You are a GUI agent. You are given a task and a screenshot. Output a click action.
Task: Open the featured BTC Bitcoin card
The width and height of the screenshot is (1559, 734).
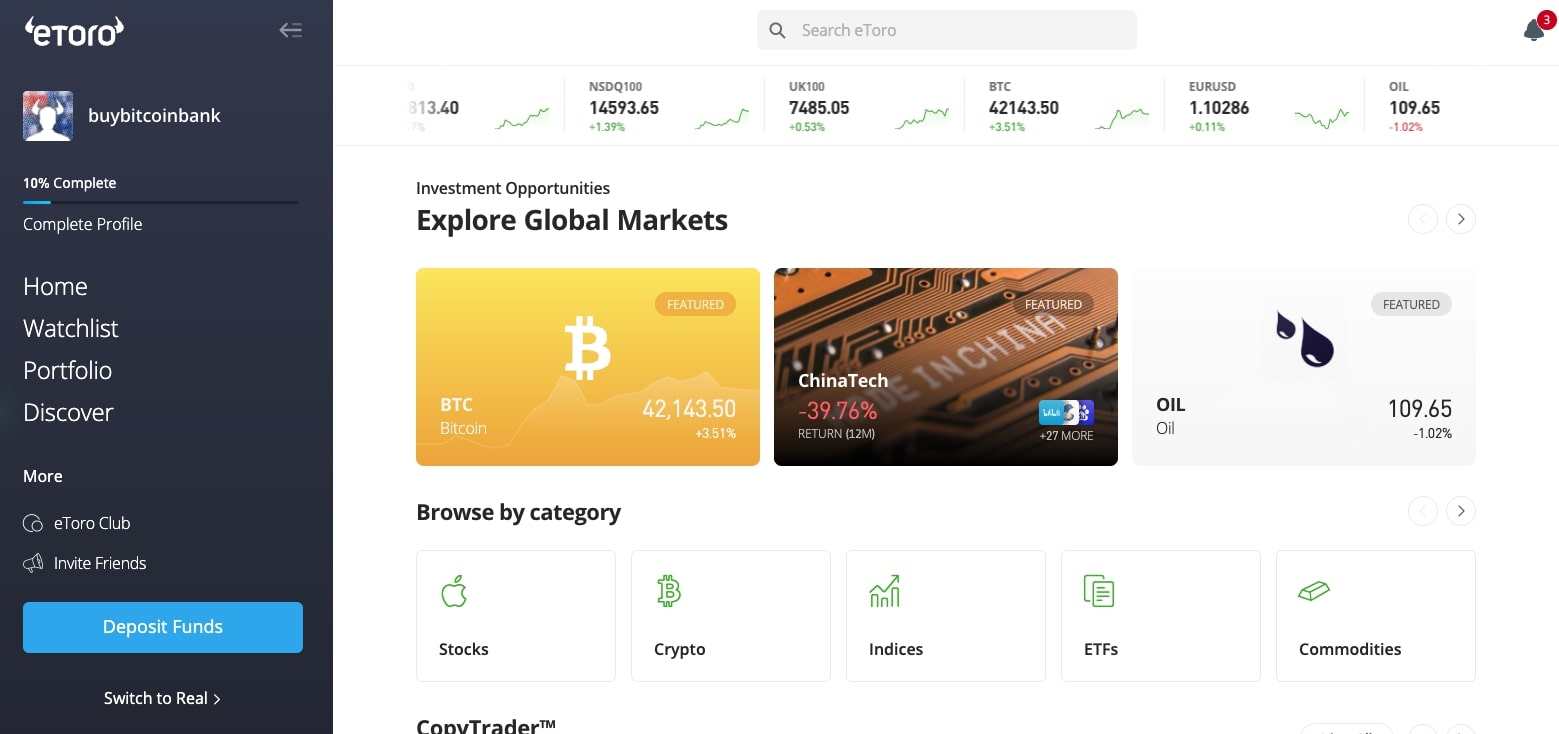pos(588,367)
